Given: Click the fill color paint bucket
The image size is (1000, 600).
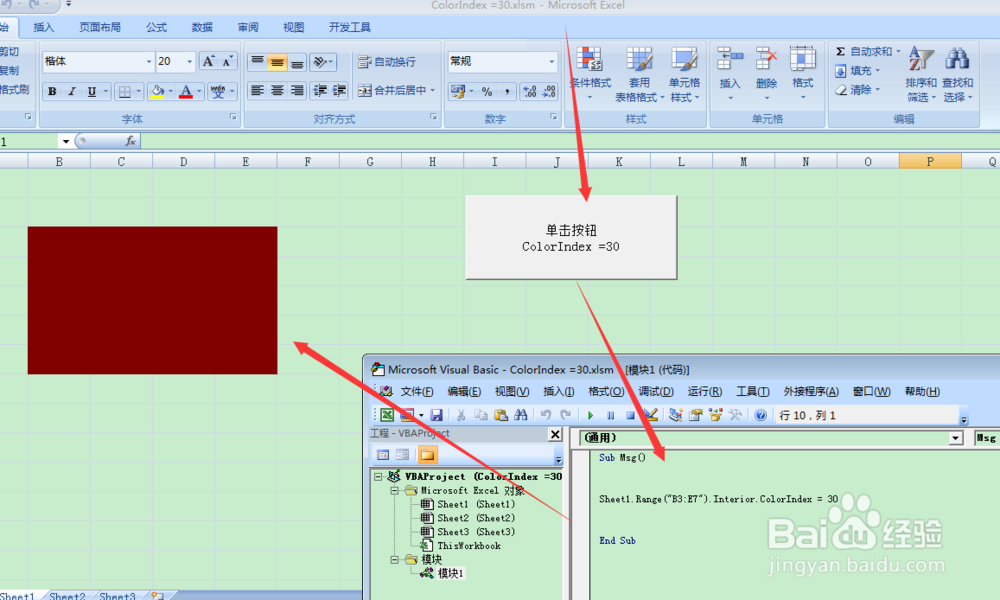Looking at the screenshot, I should click(158, 91).
